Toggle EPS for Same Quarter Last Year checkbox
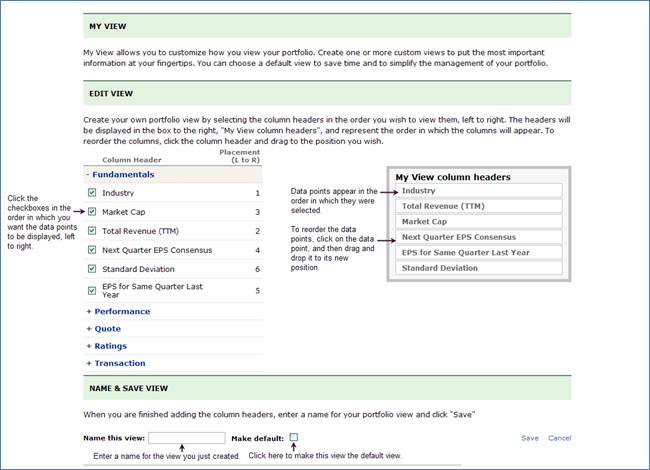The height and width of the screenshot is (470, 650). pos(92,288)
